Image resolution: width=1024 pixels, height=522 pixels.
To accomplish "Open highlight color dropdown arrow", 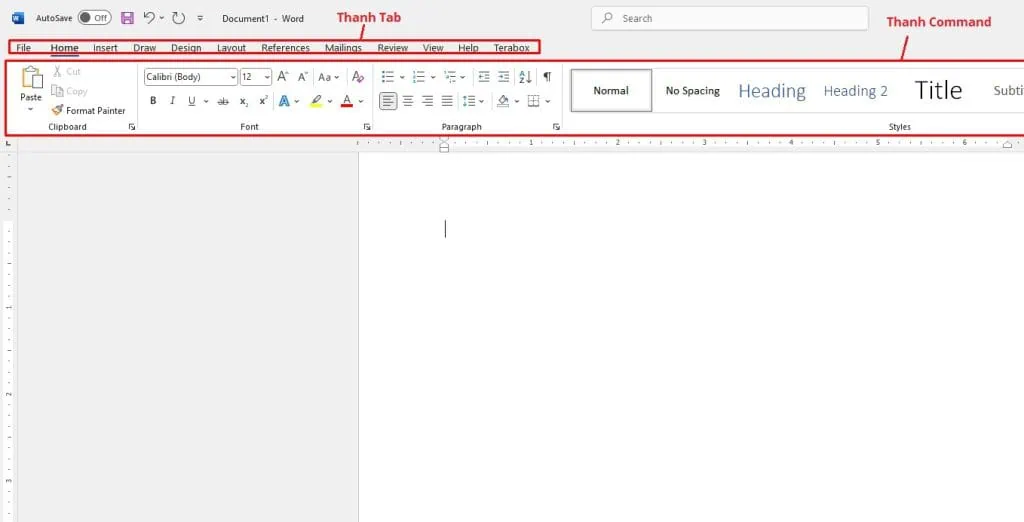I will tap(330, 101).
